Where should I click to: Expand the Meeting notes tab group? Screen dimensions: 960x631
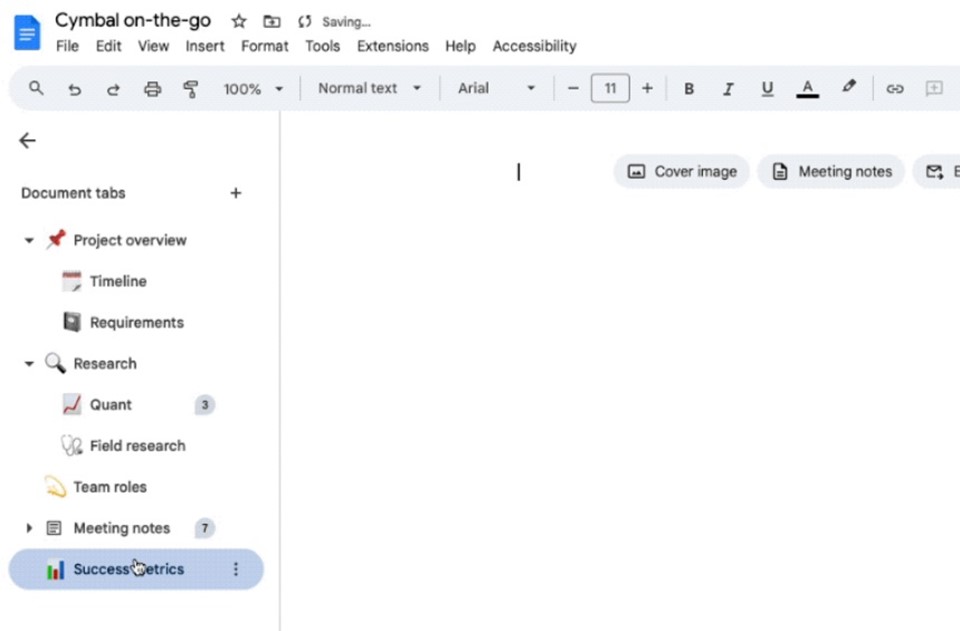pos(29,528)
